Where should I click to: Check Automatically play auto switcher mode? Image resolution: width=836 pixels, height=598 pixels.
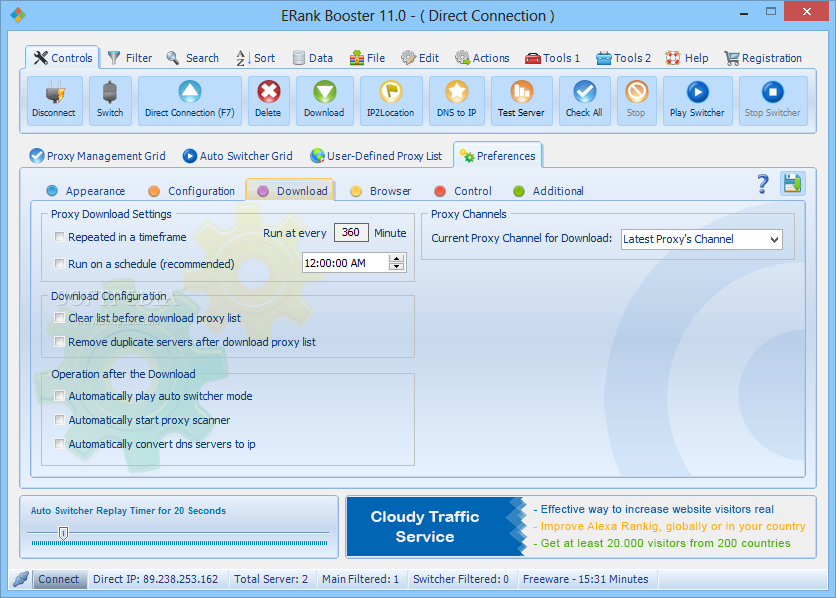(59, 395)
